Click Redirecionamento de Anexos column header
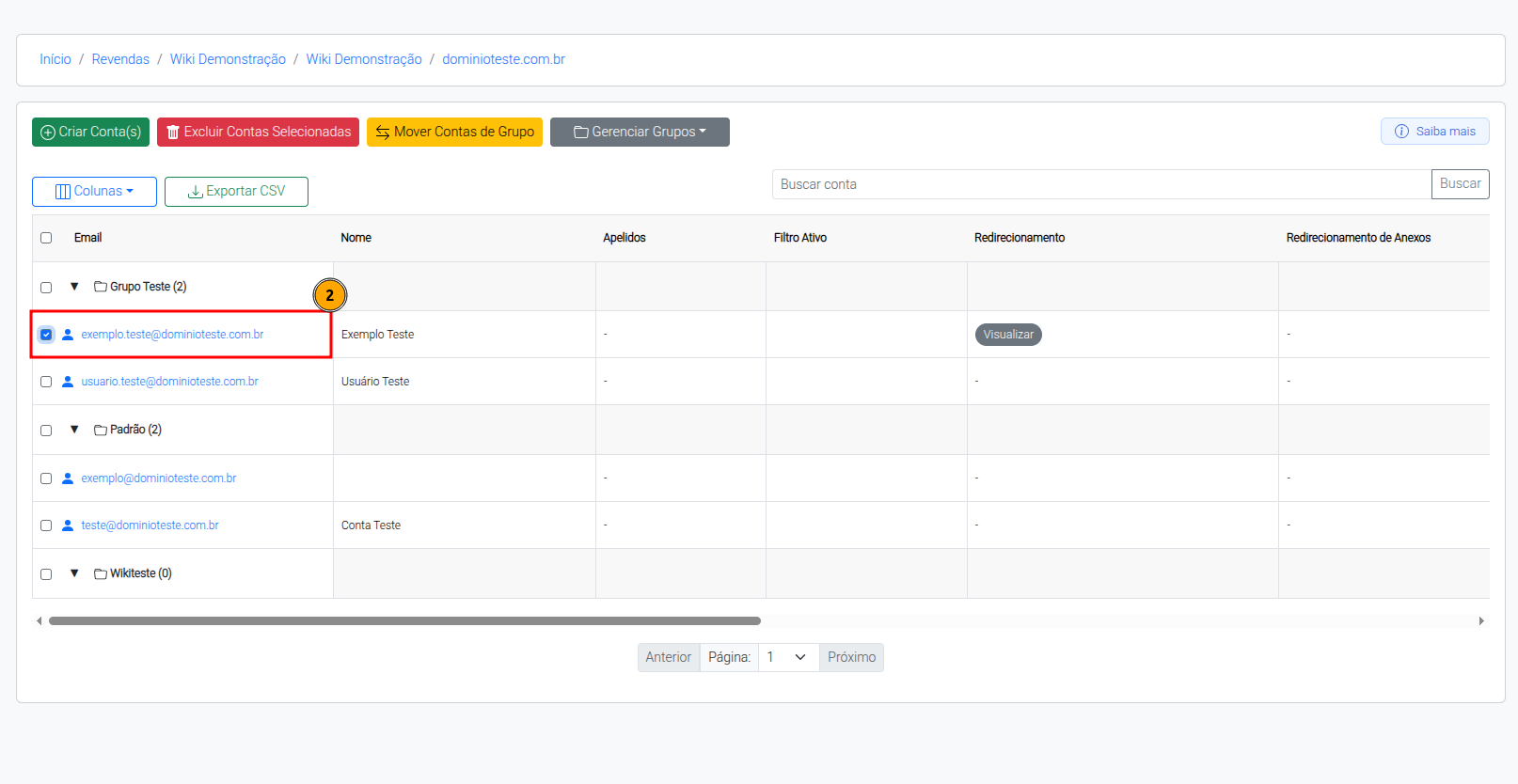The width and height of the screenshot is (1518, 784). point(1358,238)
